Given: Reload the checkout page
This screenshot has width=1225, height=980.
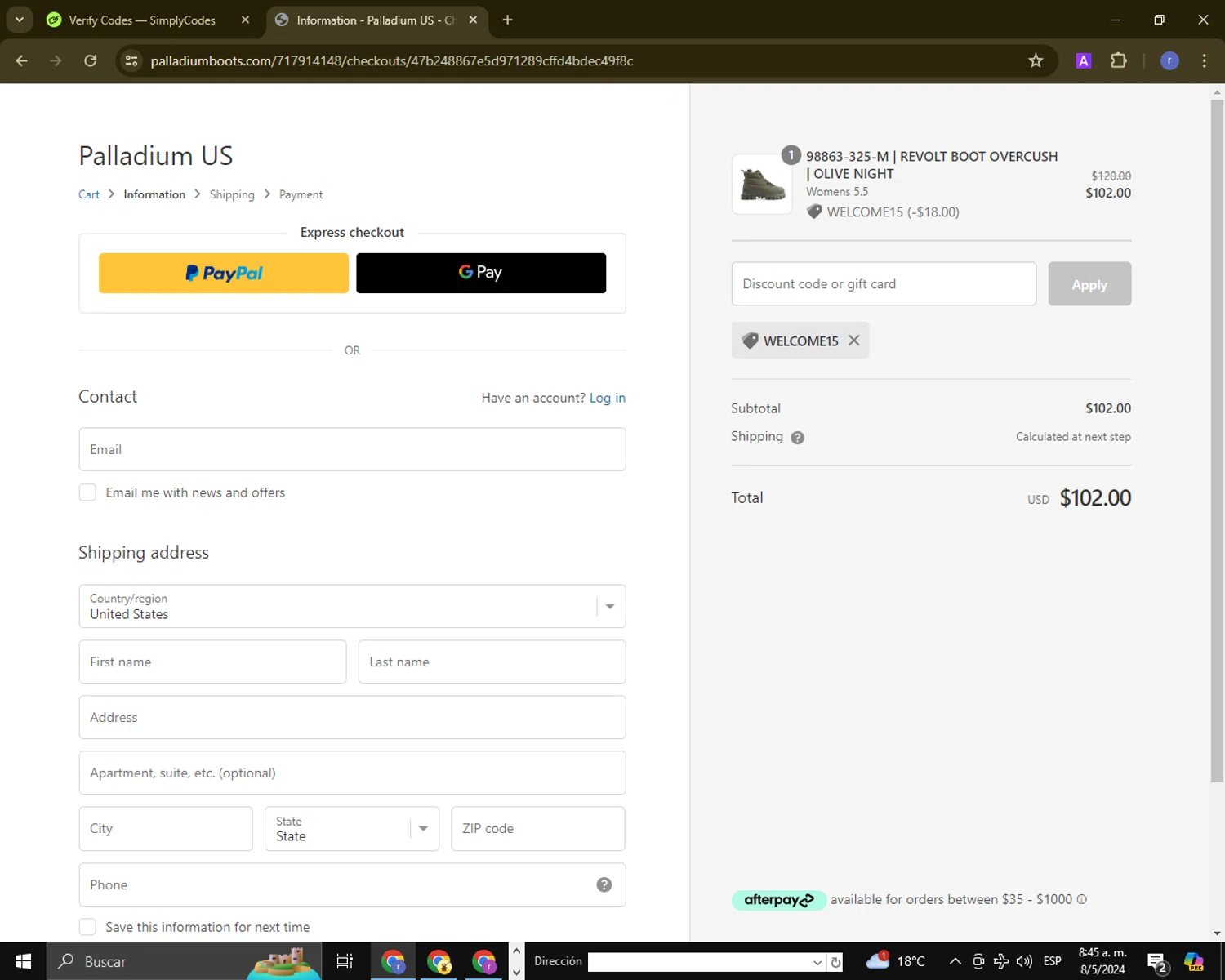Looking at the screenshot, I should coord(91,60).
